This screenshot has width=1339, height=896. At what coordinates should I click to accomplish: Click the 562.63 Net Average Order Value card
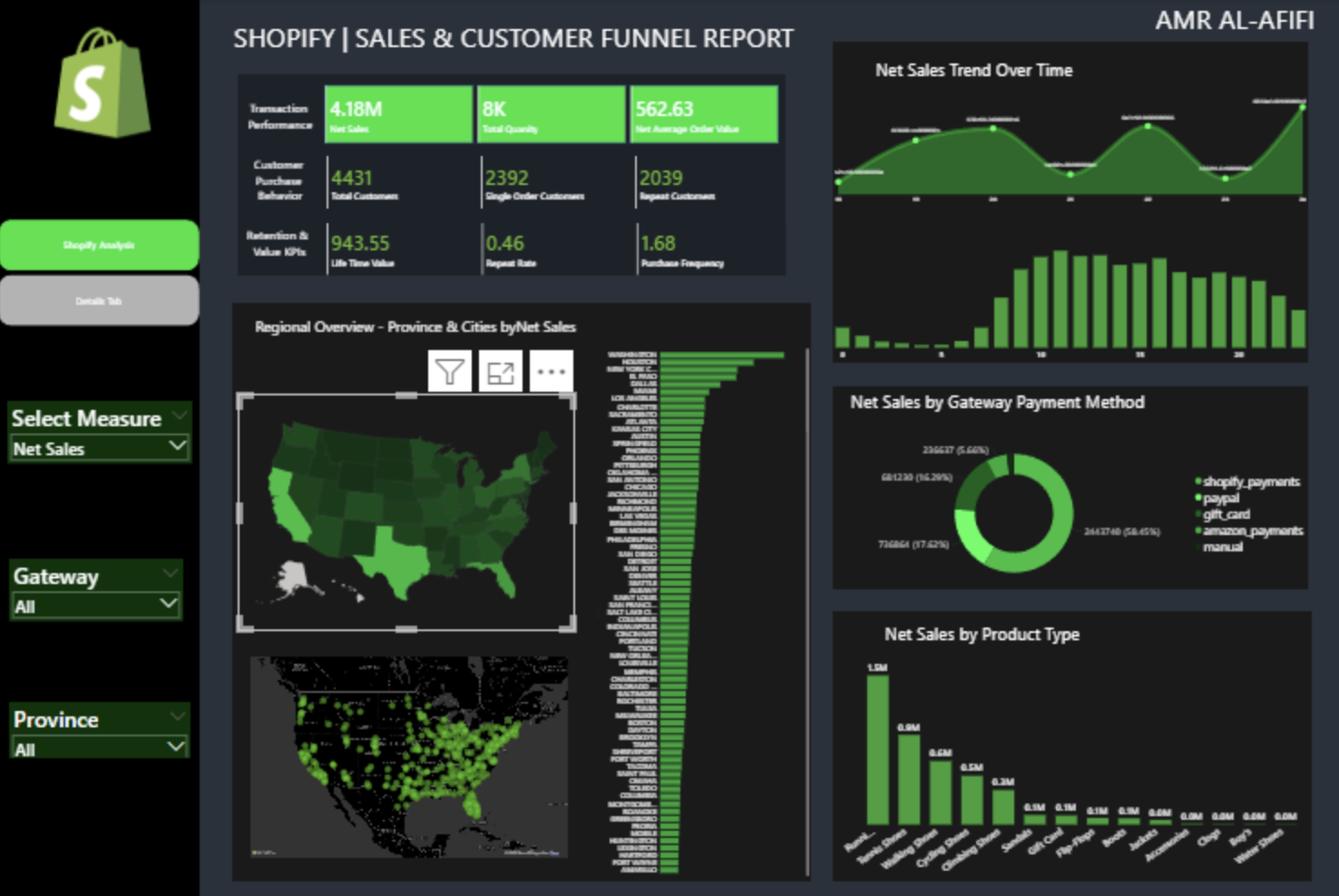[704, 114]
